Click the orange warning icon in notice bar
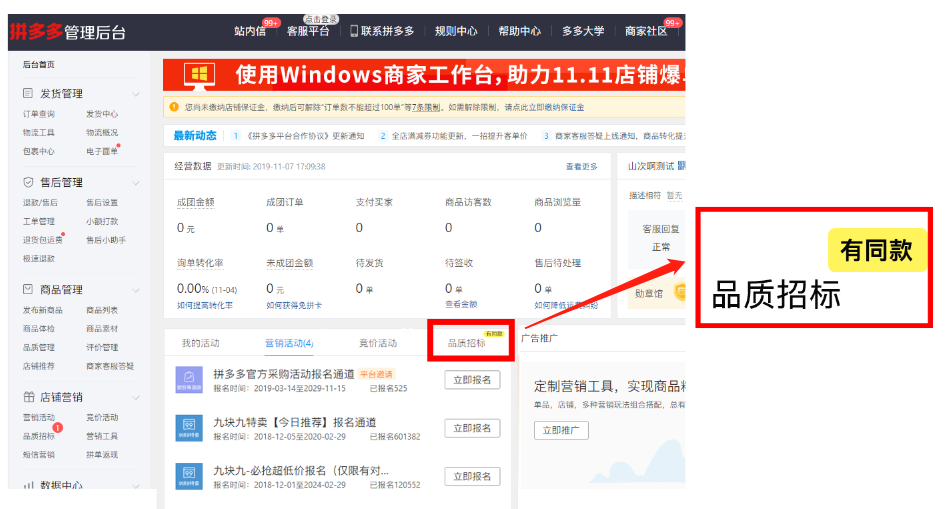Viewport: 950px width, 509px height. (174, 107)
